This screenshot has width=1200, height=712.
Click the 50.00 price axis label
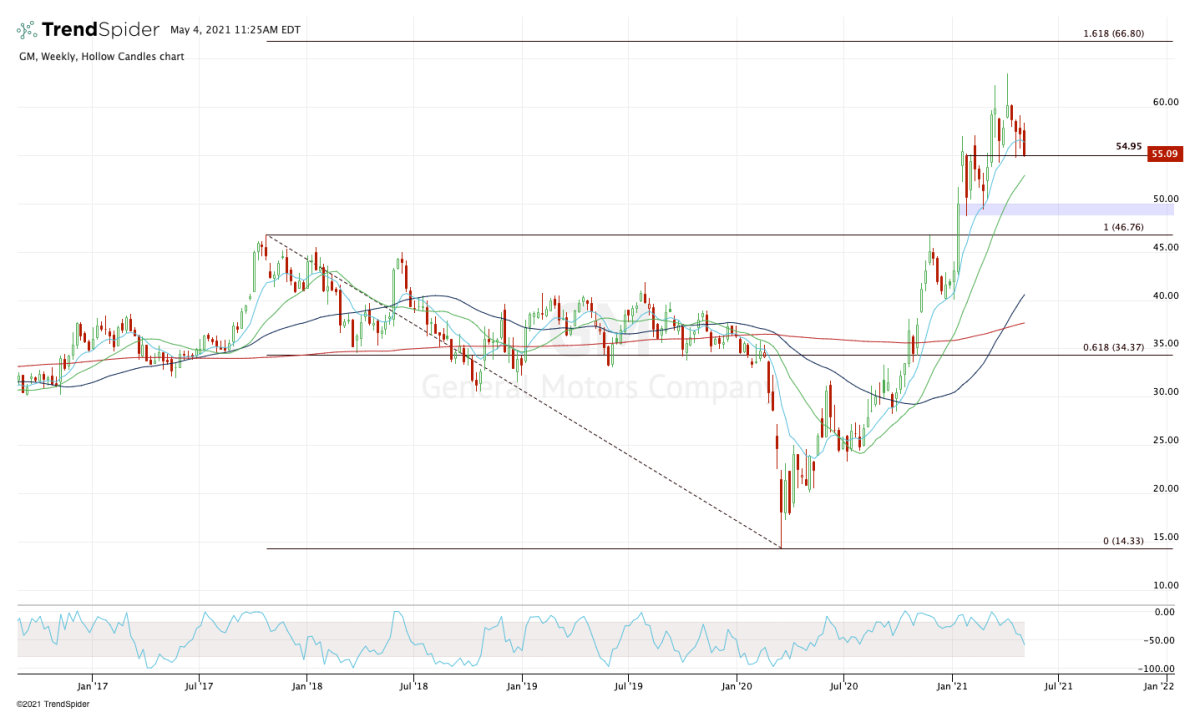pos(1165,200)
